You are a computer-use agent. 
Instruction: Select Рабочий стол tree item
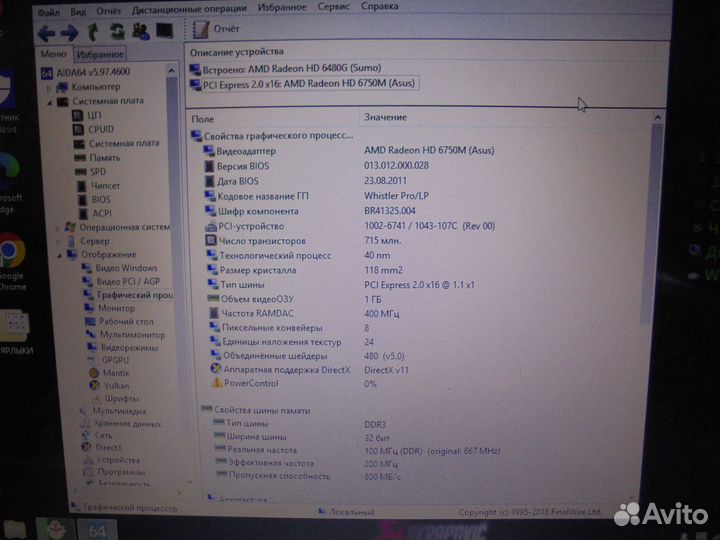coord(119,321)
